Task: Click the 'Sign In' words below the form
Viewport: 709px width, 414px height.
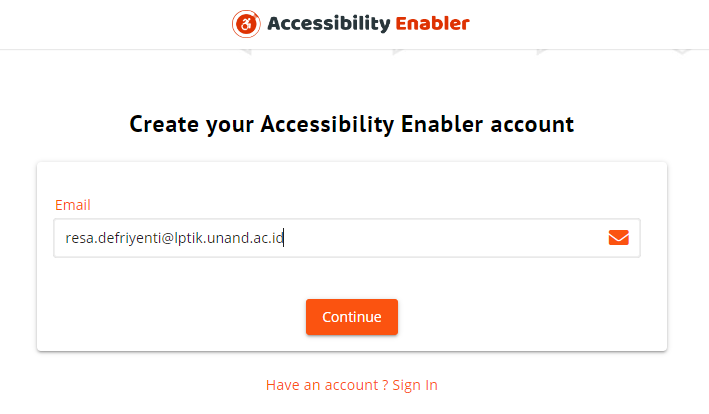Action: (415, 385)
